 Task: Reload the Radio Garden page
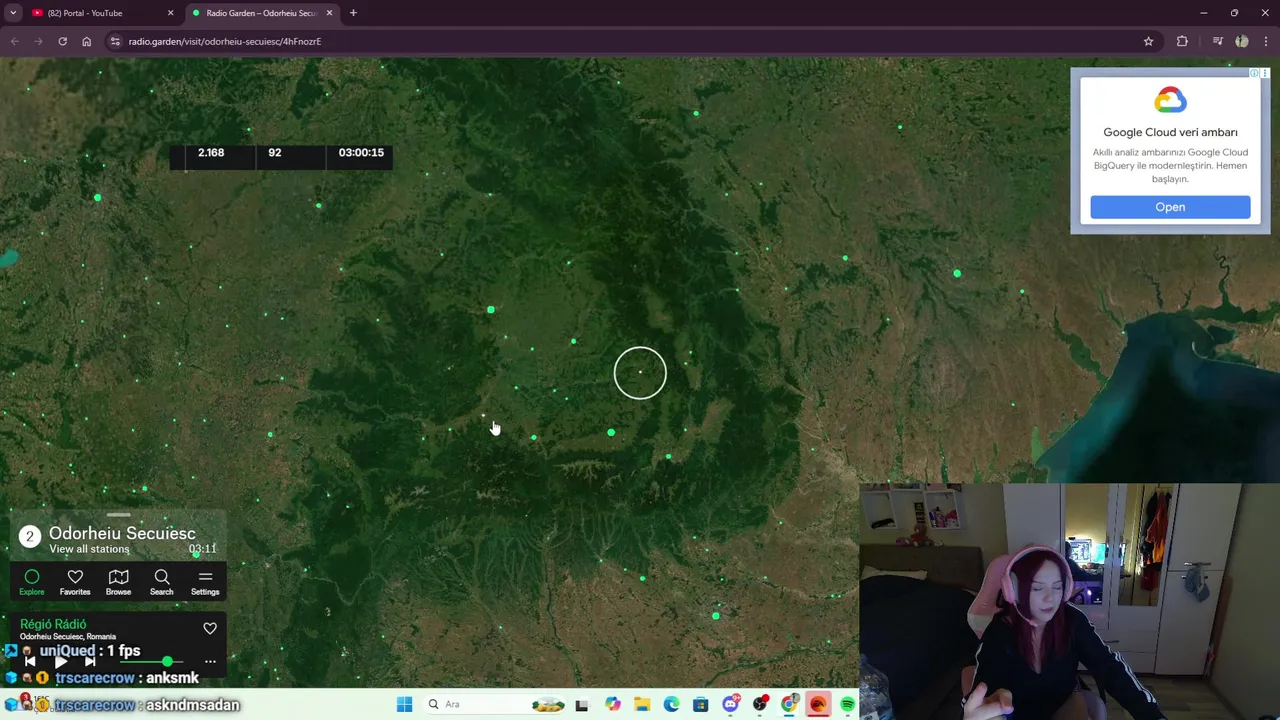(x=62, y=41)
